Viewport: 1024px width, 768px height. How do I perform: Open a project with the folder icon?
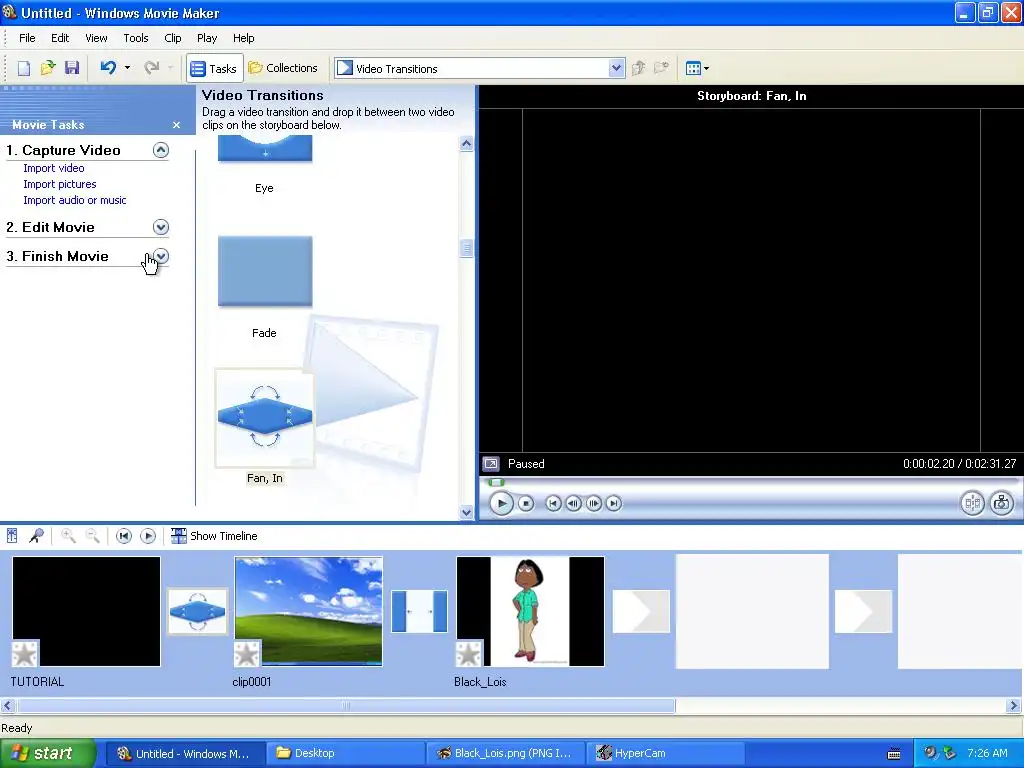click(48, 68)
